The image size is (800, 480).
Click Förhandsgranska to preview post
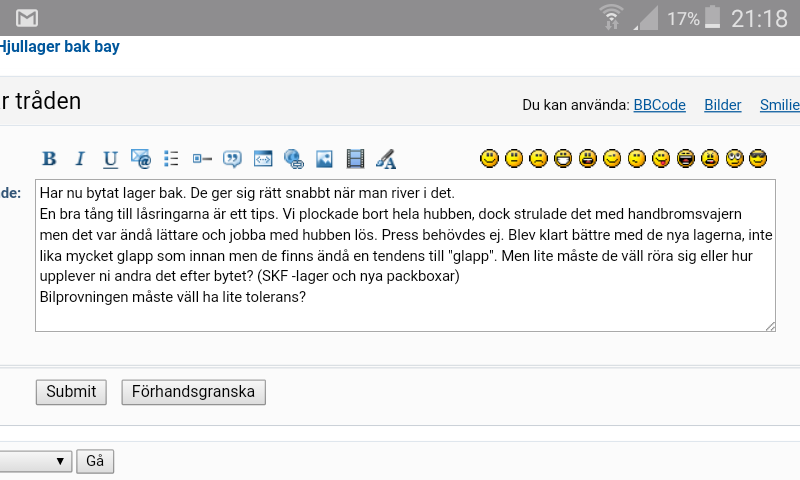pyautogui.click(x=193, y=392)
